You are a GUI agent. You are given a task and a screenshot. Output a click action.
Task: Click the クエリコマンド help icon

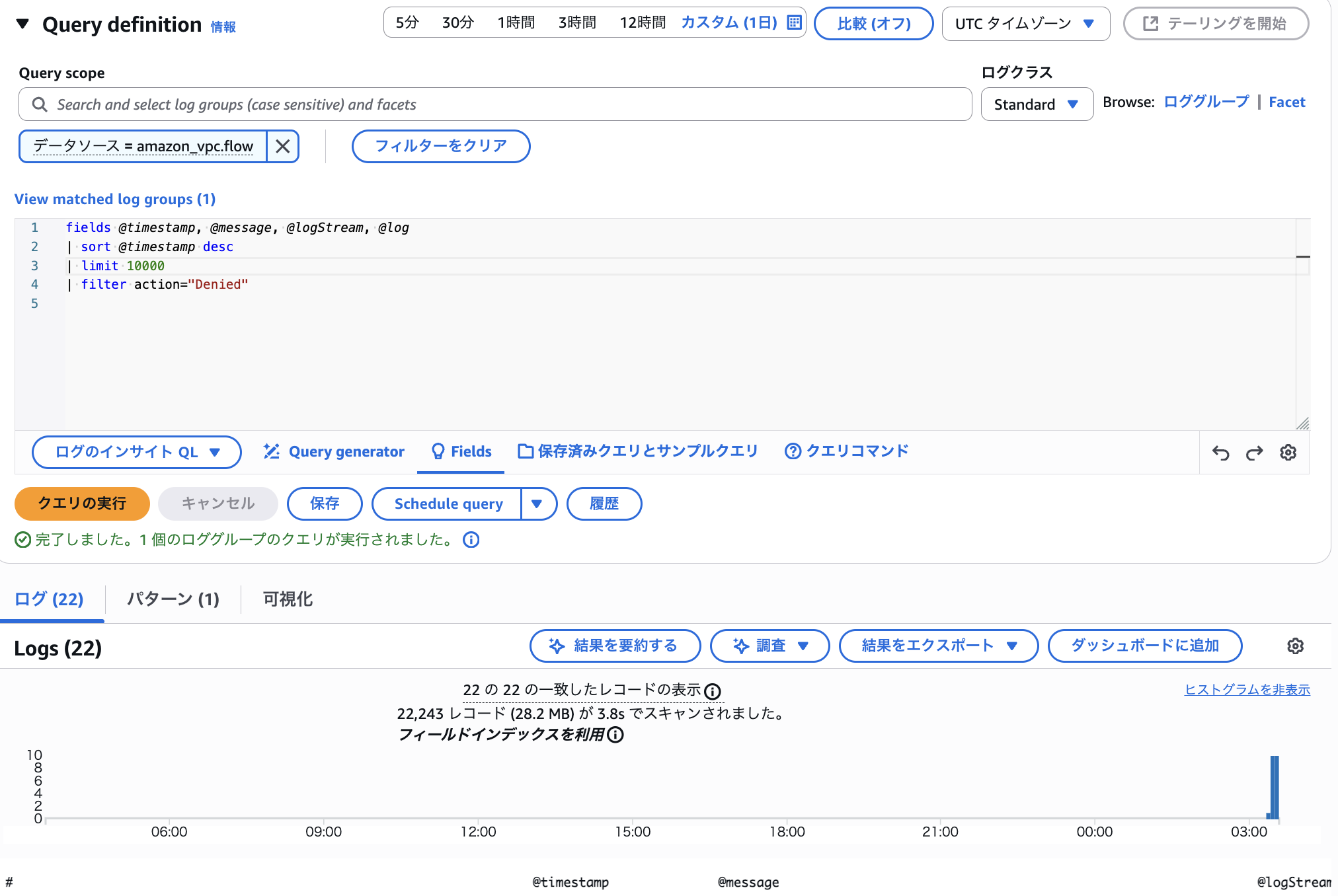pyautogui.click(x=793, y=451)
